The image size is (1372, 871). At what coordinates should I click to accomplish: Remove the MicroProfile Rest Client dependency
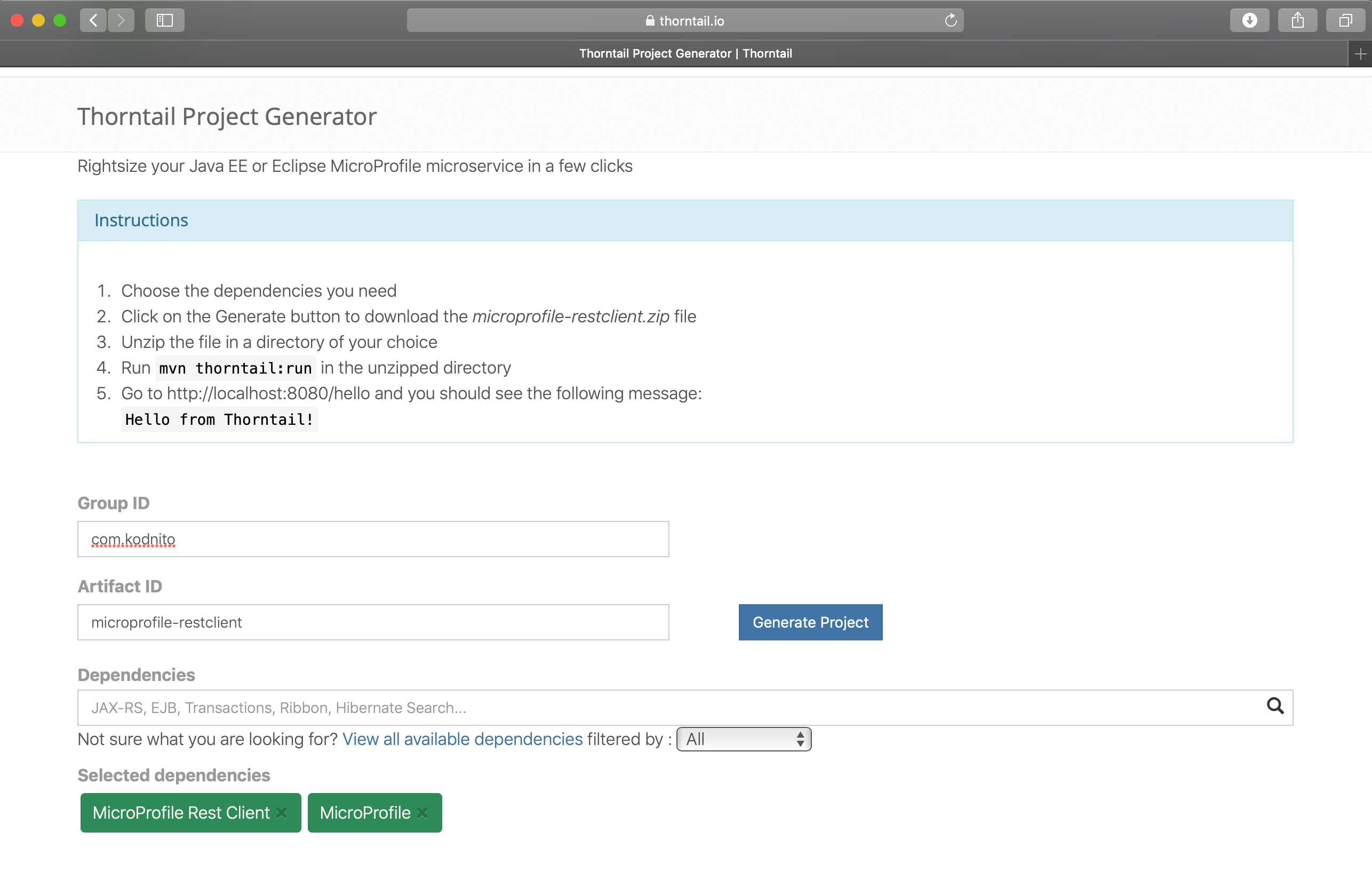tap(282, 813)
